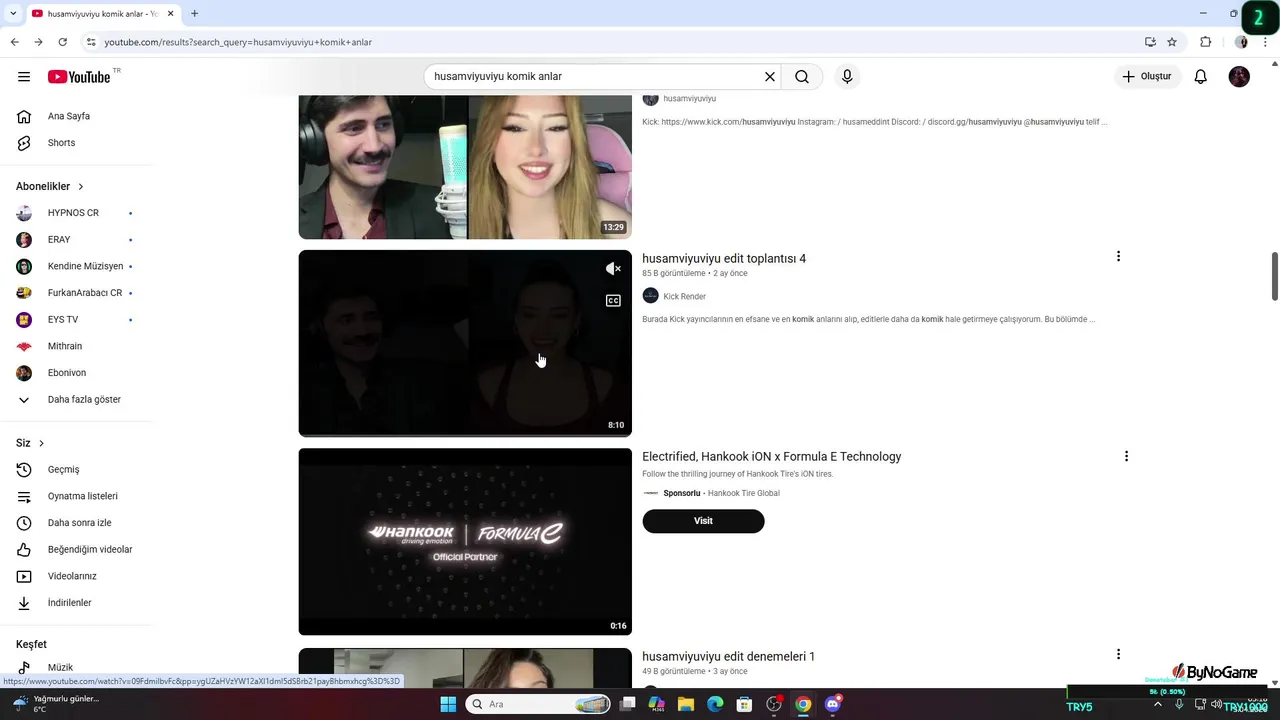Open File Explorer from taskbar
Image resolution: width=1280 pixels, height=720 pixels.
(686, 704)
